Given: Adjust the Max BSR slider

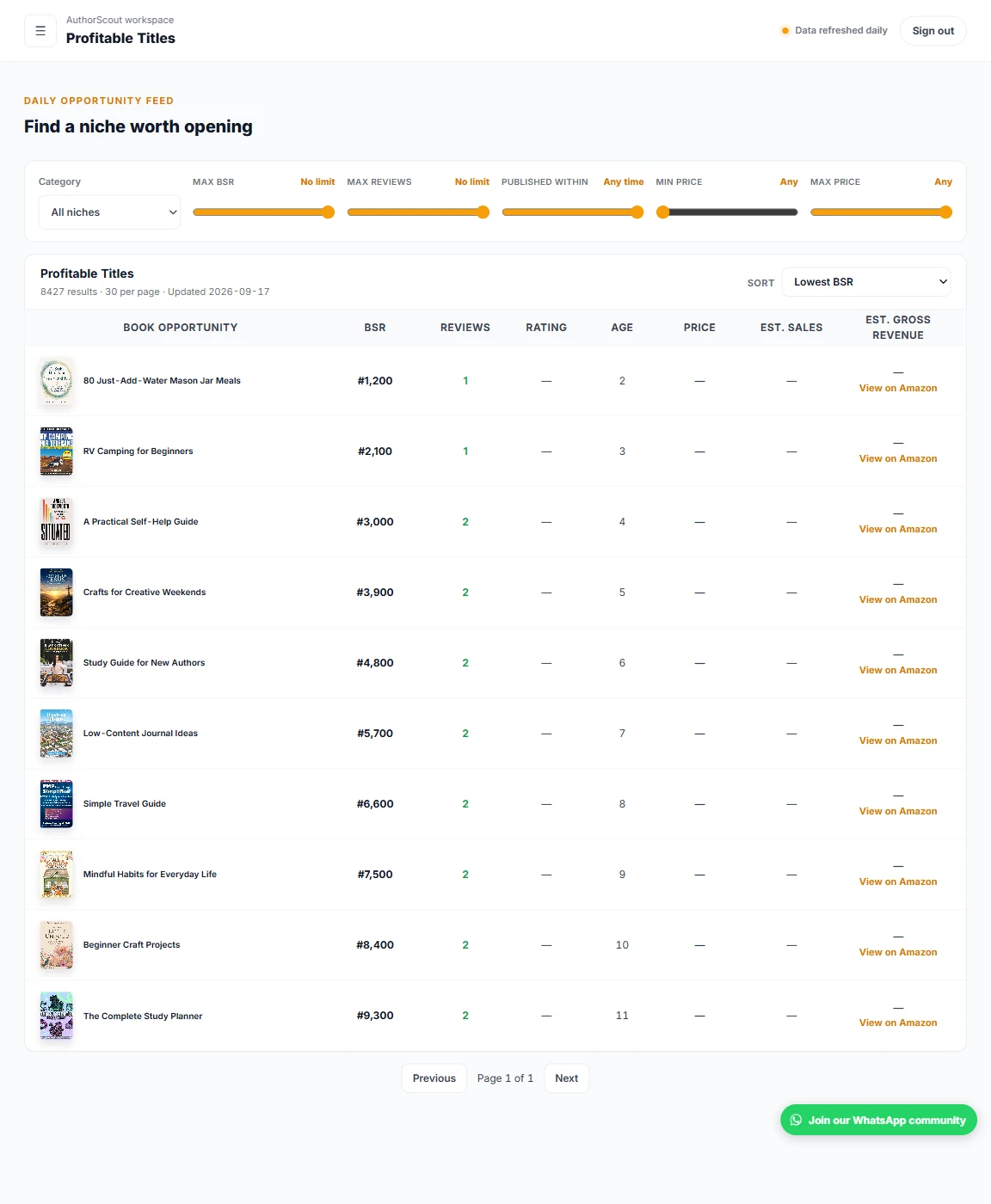Looking at the screenshot, I should coord(263,212).
